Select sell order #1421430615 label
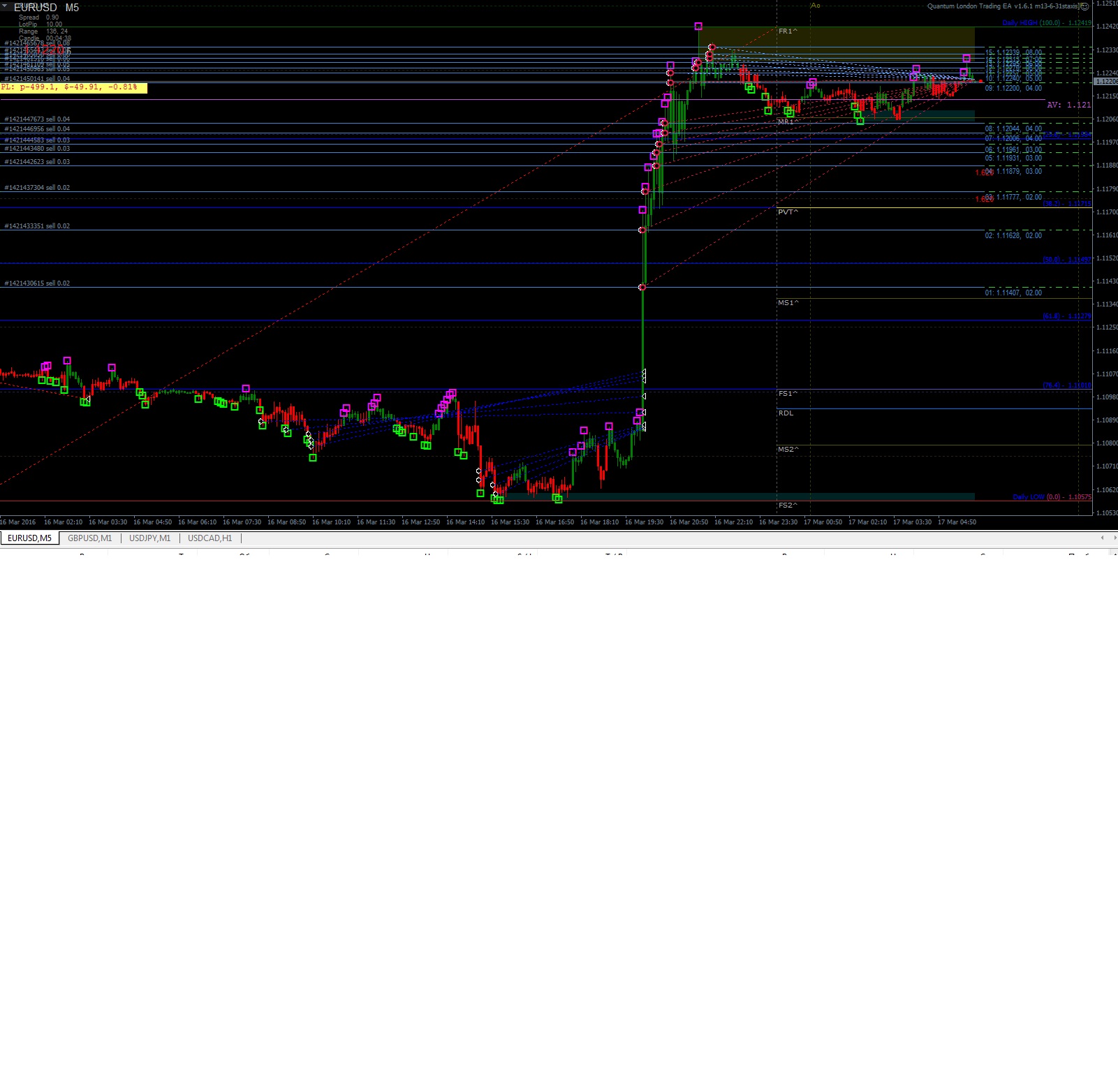Screen dimensions: 1118x1092 [x=37, y=283]
